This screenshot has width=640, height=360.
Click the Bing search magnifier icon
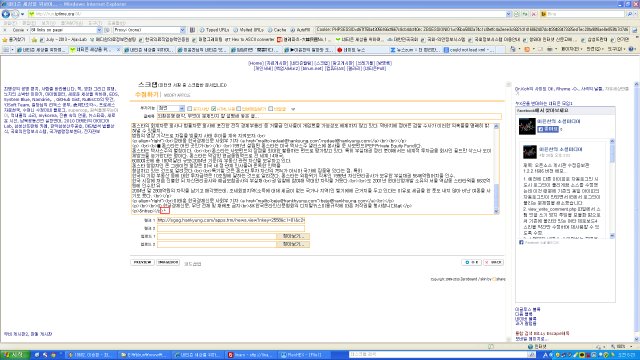coord(630,14)
